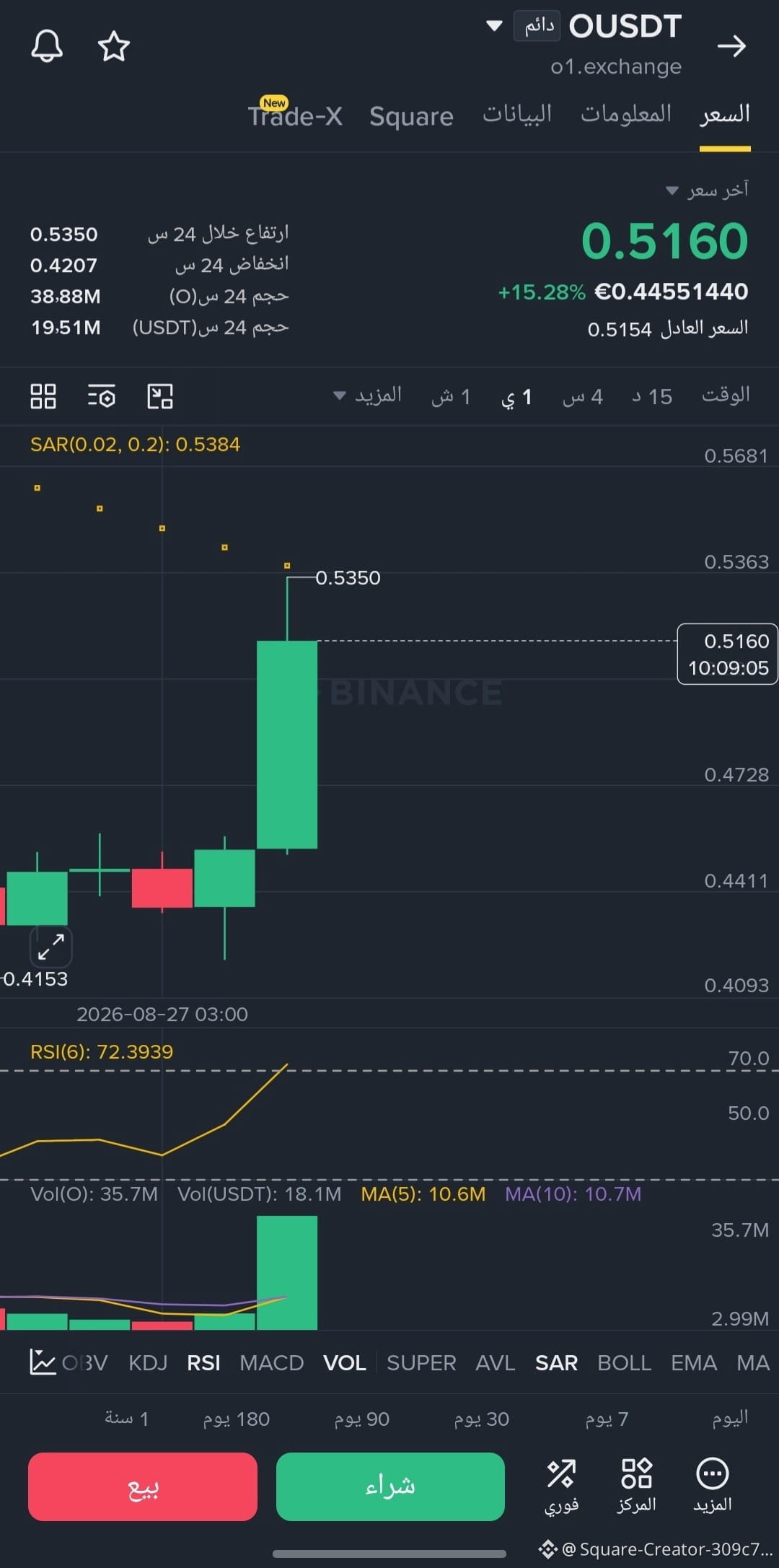This screenshot has width=779, height=1568.
Task: Expand the آخر سعر last price dropdown
Action: (x=707, y=190)
